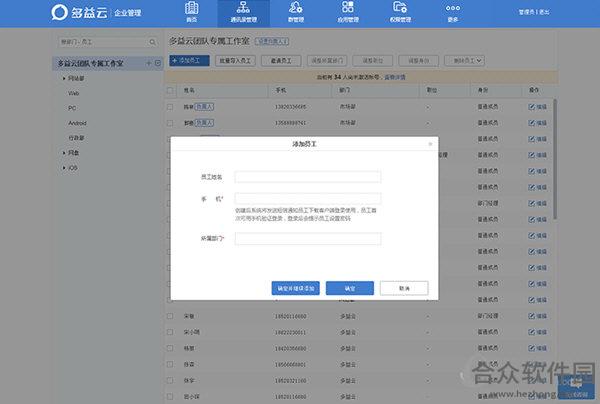Select the Web department in the sidebar tree
Viewport: 600px width, 404px height.
tap(73, 93)
